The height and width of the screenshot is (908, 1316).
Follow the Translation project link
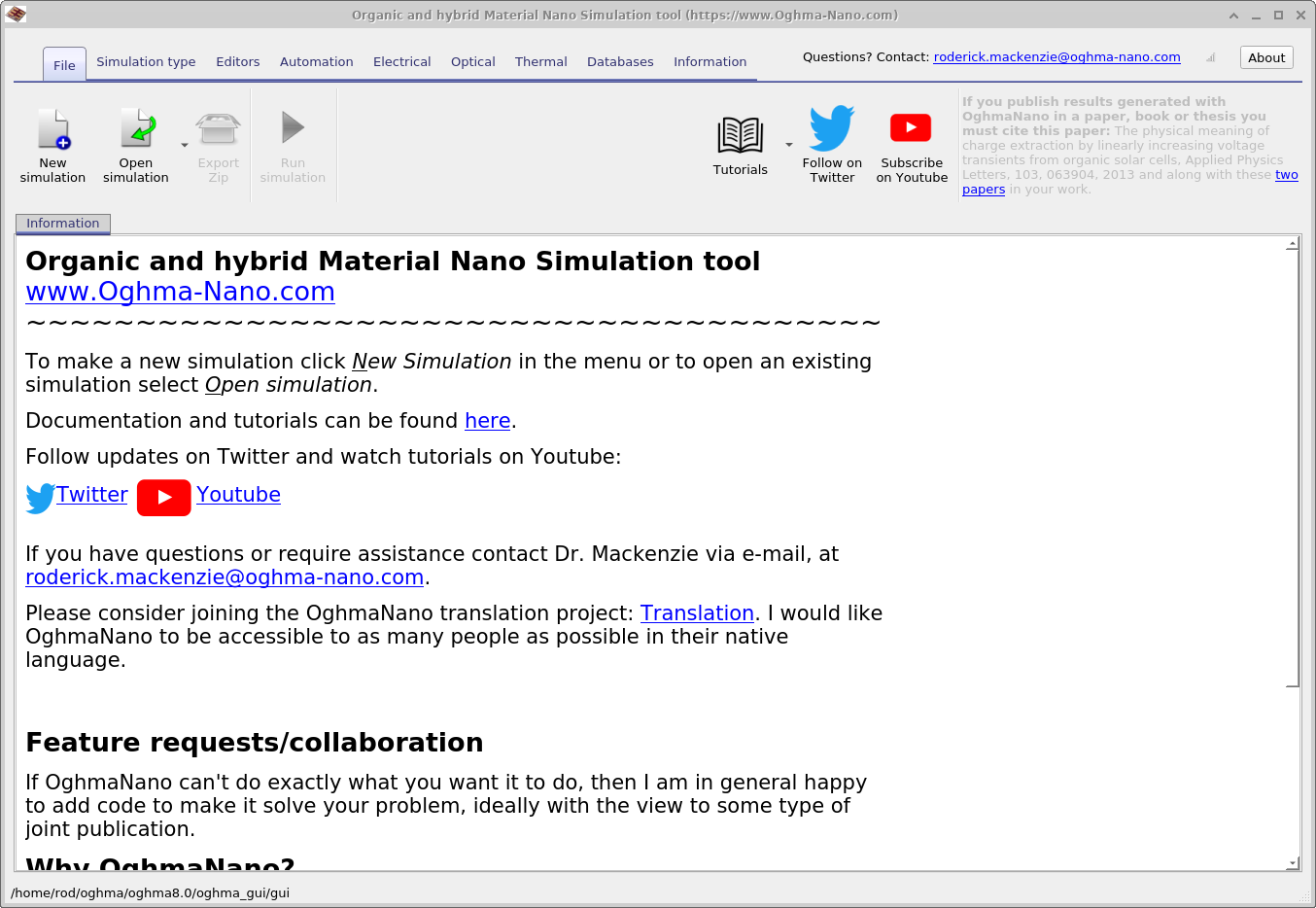697,613
